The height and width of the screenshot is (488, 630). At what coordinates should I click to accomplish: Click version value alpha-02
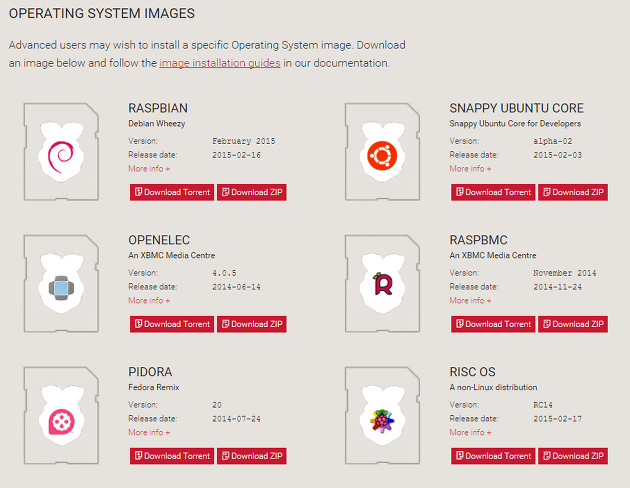click(552, 141)
